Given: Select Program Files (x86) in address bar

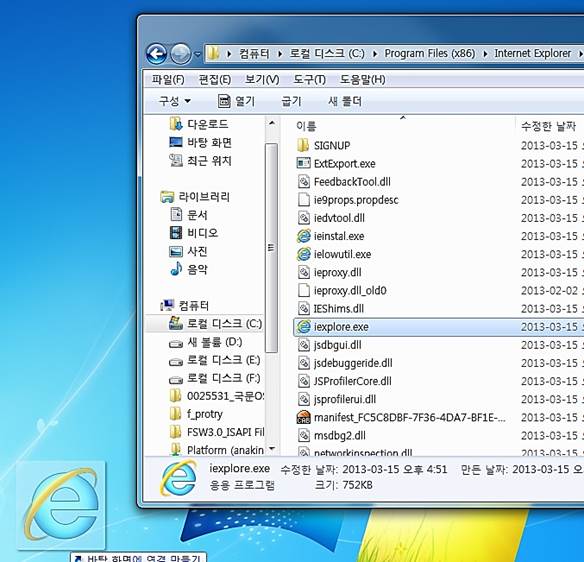Looking at the screenshot, I should coord(430,54).
